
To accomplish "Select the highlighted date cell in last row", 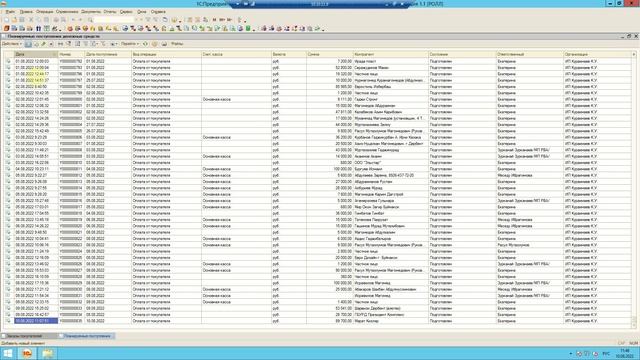I will point(36,321).
